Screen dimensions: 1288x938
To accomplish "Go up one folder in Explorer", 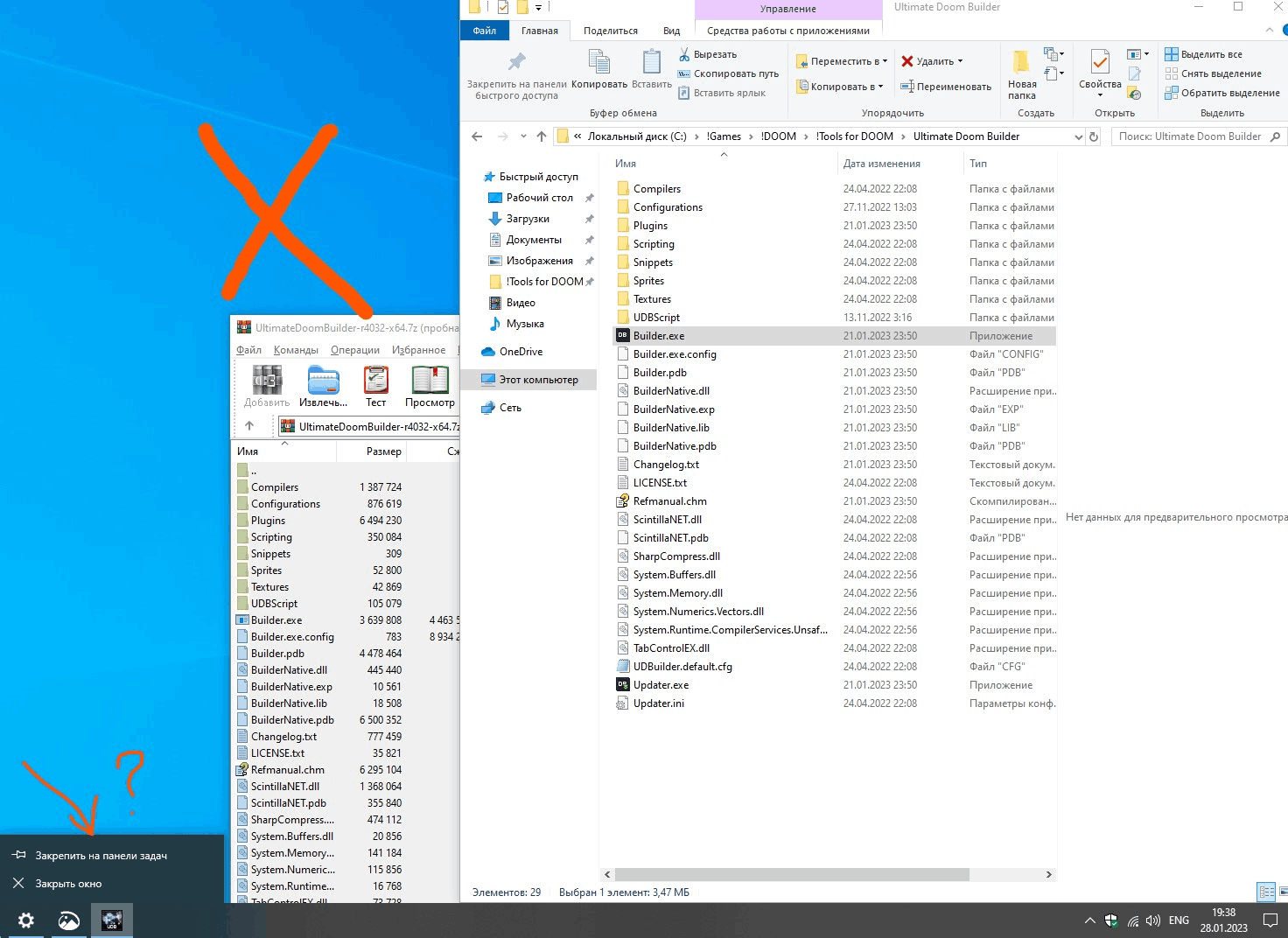I will (542, 136).
